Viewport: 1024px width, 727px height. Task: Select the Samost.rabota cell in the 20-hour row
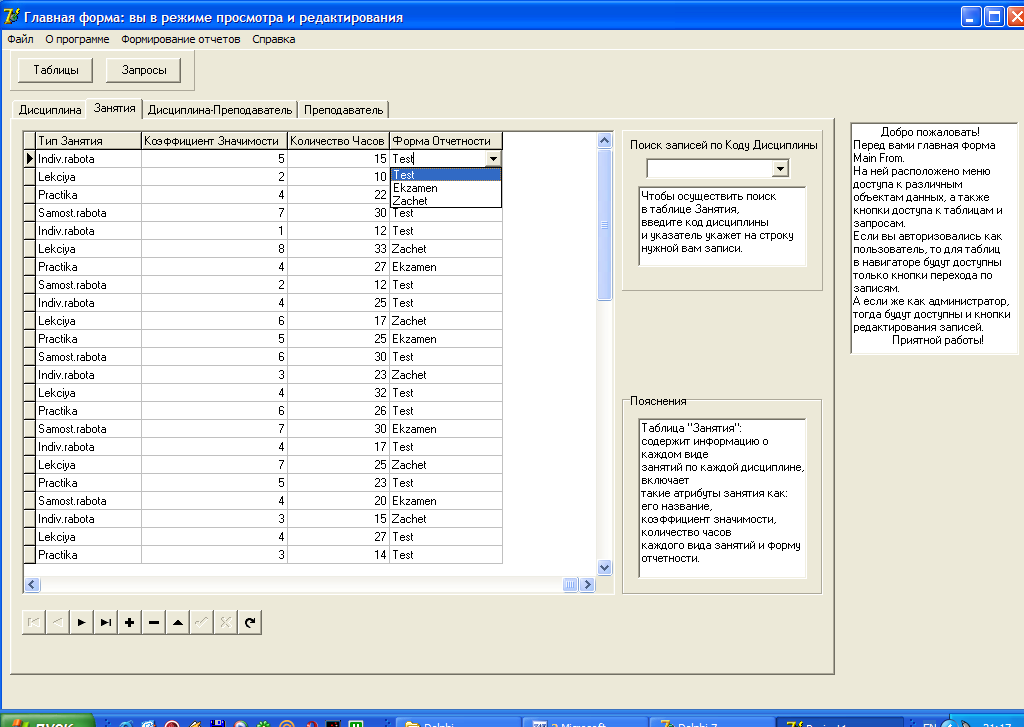tap(88, 501)
